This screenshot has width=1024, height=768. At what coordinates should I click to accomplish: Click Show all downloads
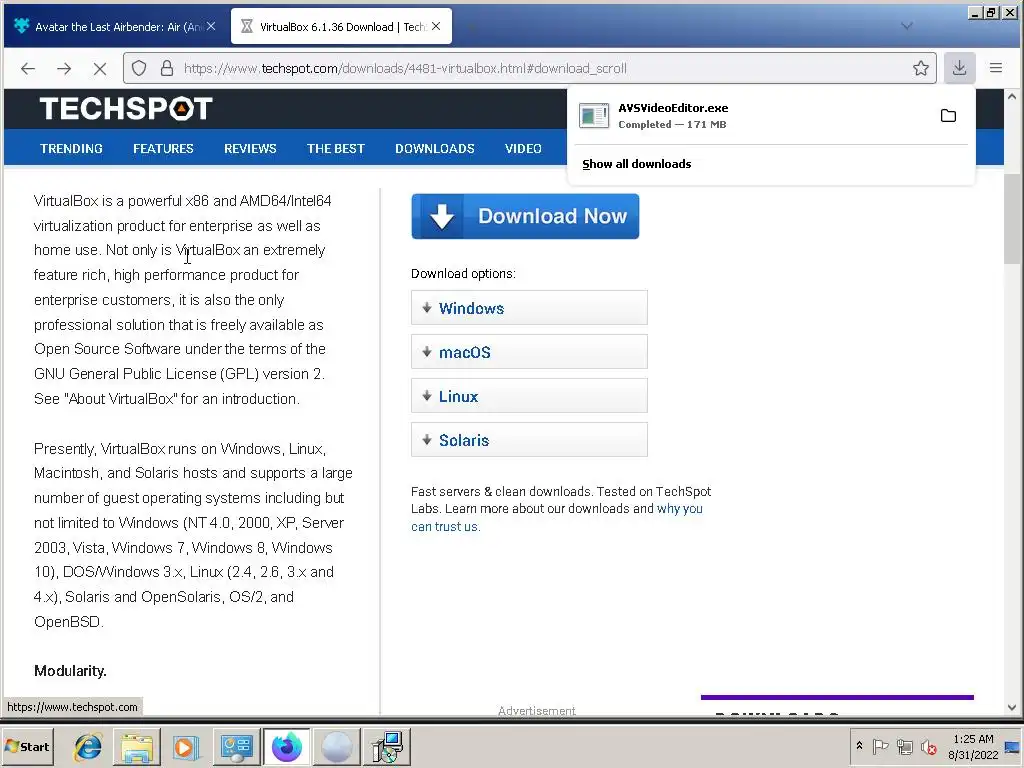(x=637, y=164)
